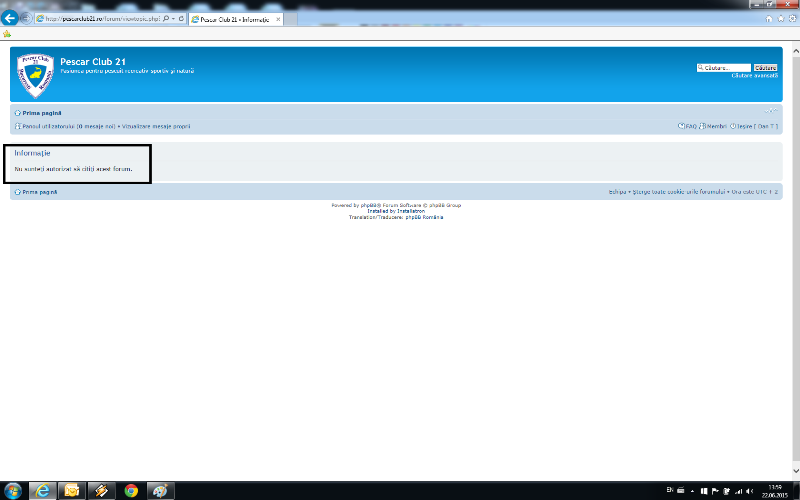
Task: Open Panoul utilizatorului link
Action: coord(49,126)
